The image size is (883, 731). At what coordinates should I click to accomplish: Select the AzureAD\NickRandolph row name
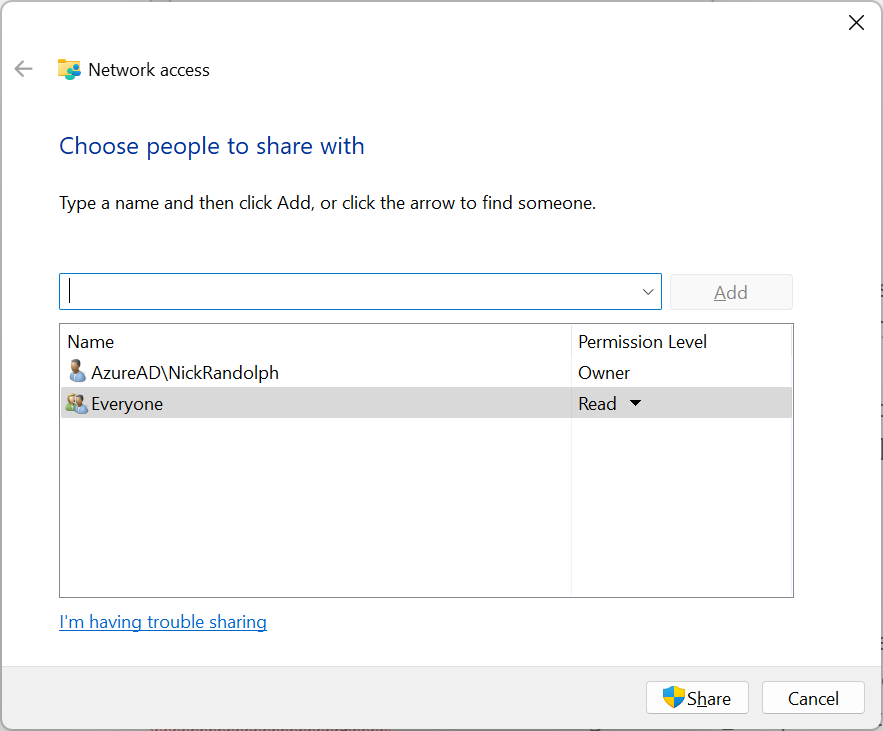pos(185,373)
